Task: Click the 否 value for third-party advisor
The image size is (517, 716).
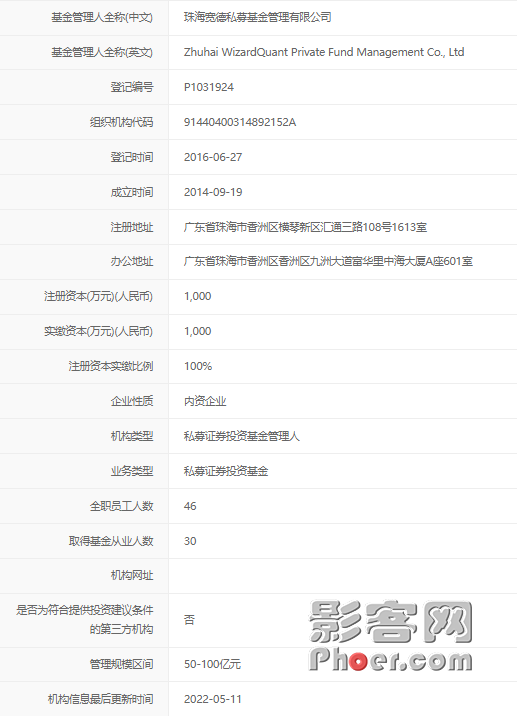Action: pos(189,620)
